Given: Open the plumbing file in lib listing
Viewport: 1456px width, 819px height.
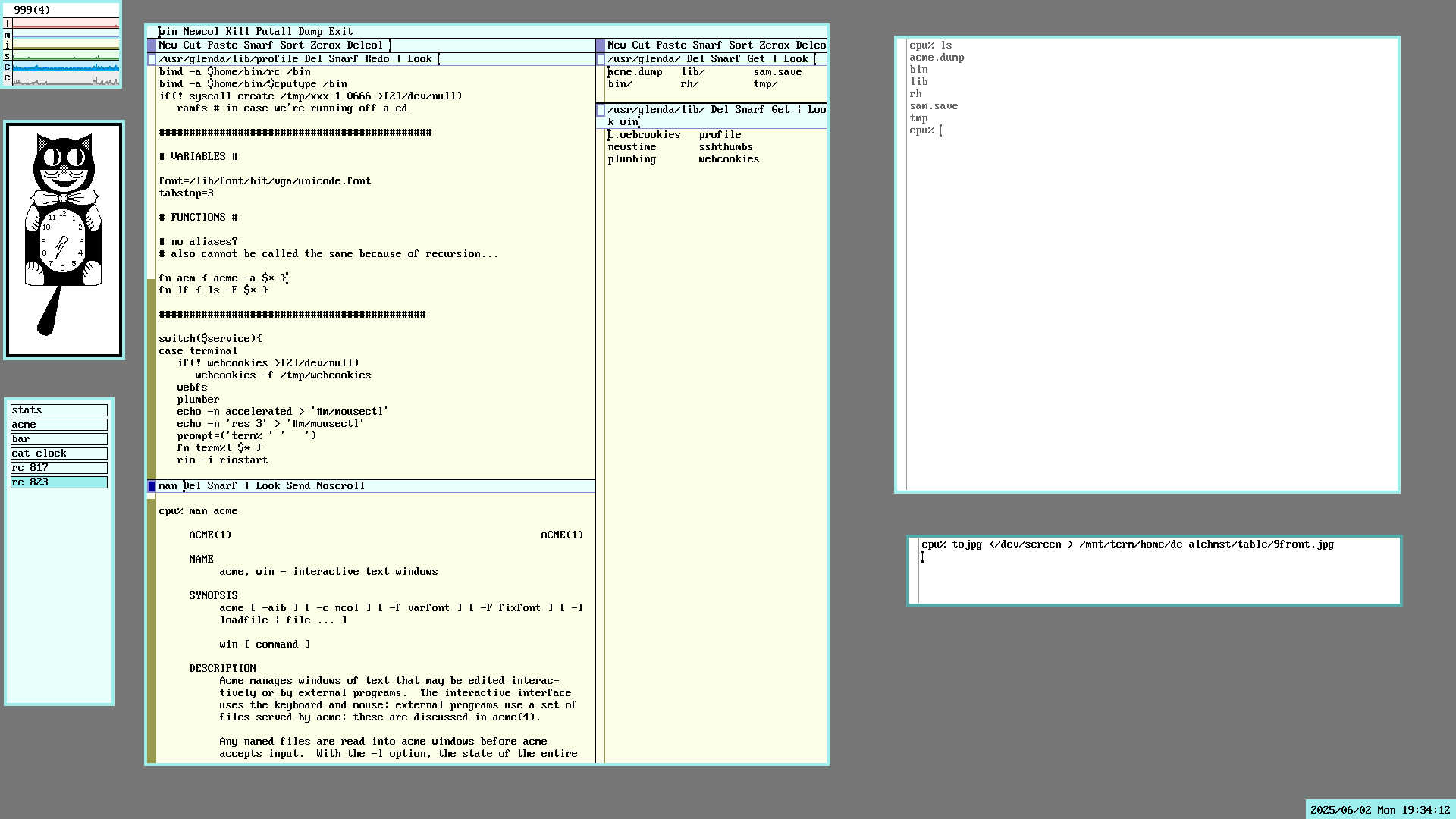Looking at the screenshot, I should (x=632, y=159).
